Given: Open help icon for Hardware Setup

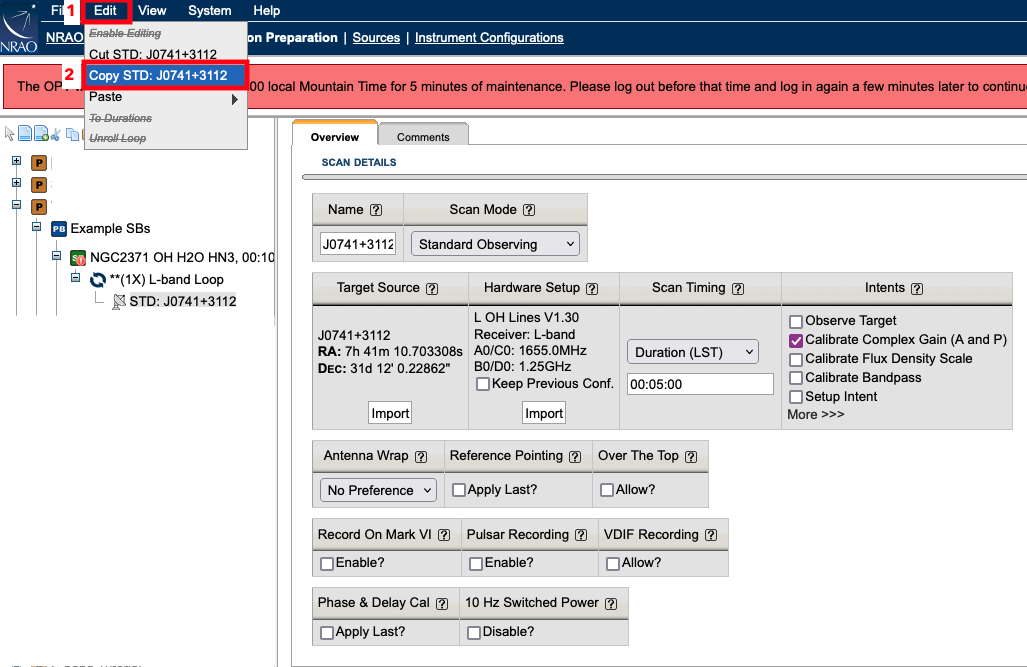Looking at the screenshot, I should coord(592,288).
